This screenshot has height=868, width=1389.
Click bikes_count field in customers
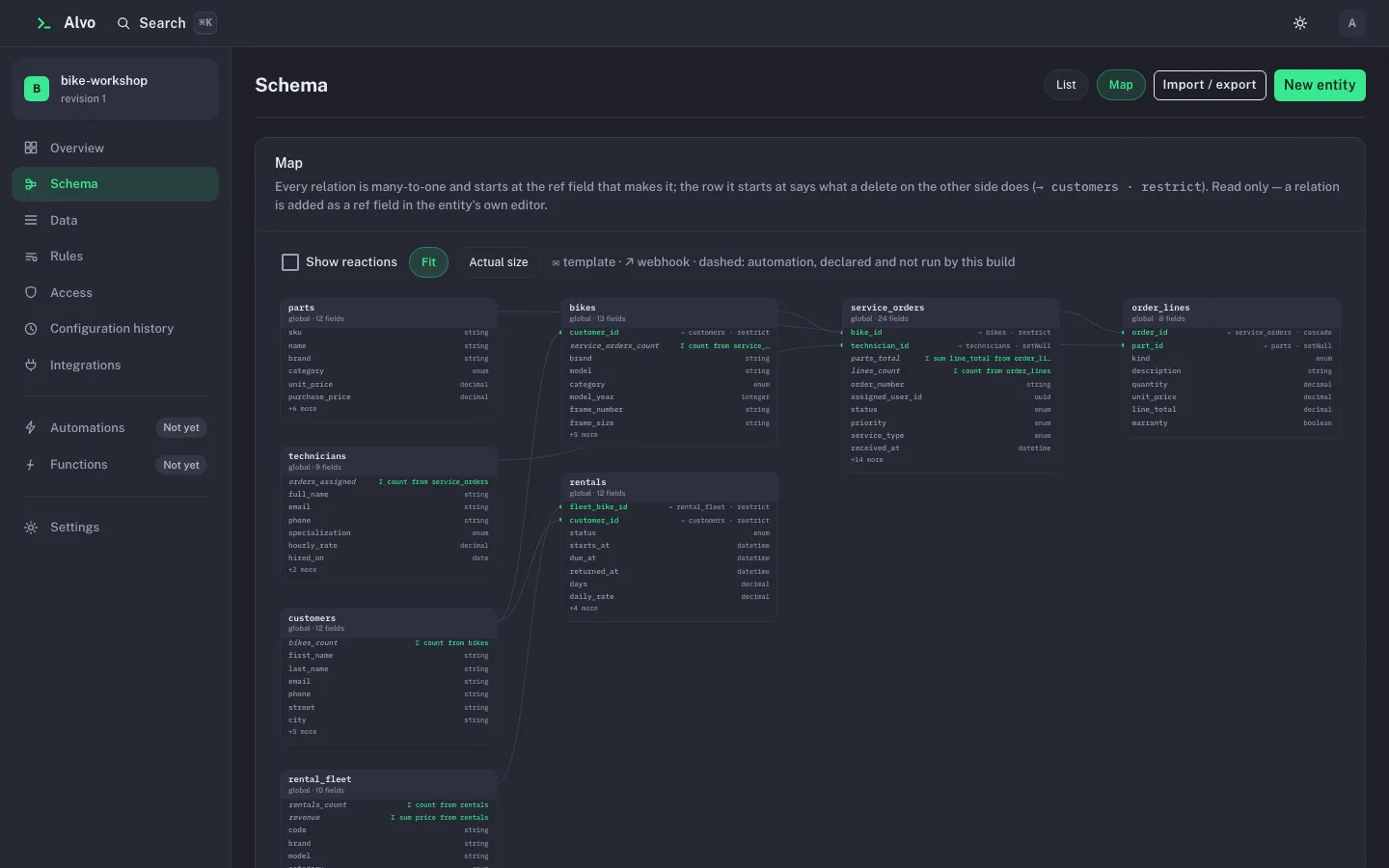[389, 643]
